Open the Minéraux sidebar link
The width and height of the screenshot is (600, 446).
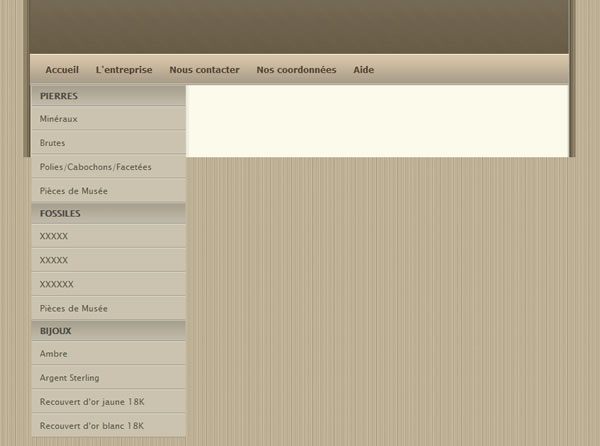[x=109, y=119]
